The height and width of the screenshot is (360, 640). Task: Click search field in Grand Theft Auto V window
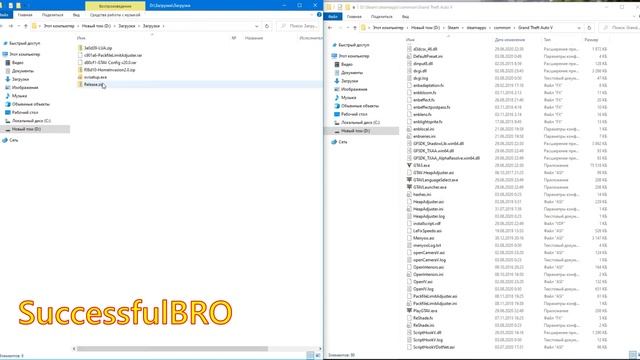coord(619,28)
